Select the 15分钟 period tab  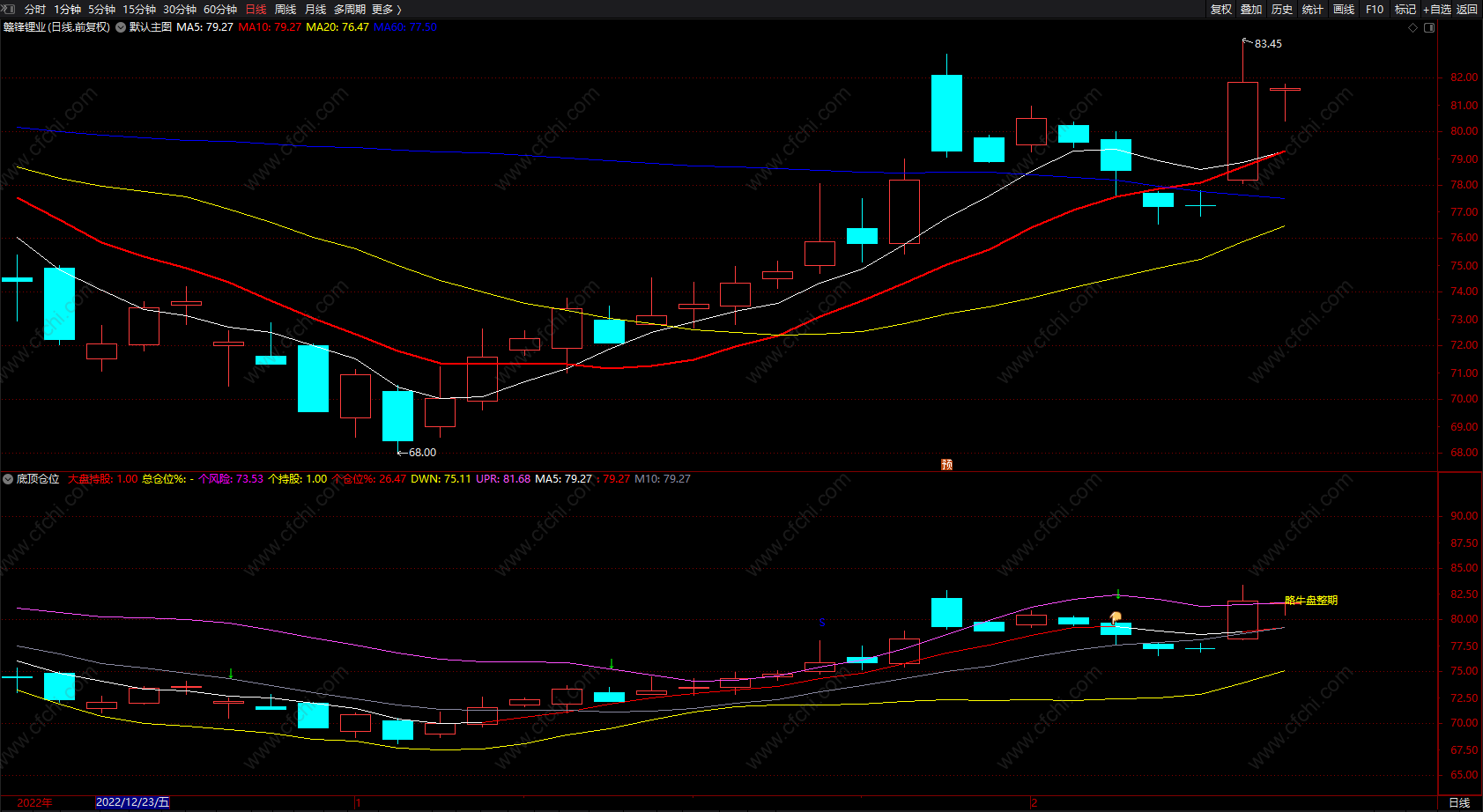pos(139,9)
